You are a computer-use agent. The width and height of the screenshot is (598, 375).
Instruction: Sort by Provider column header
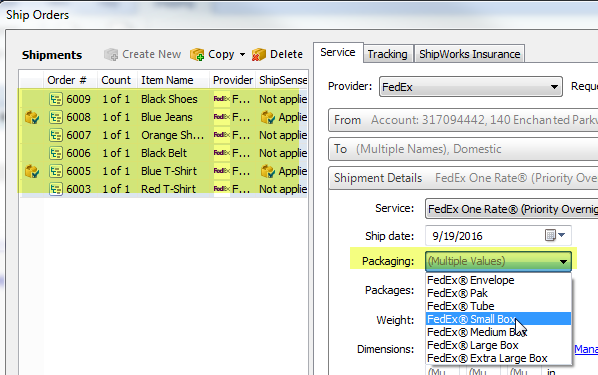point(233,80)
